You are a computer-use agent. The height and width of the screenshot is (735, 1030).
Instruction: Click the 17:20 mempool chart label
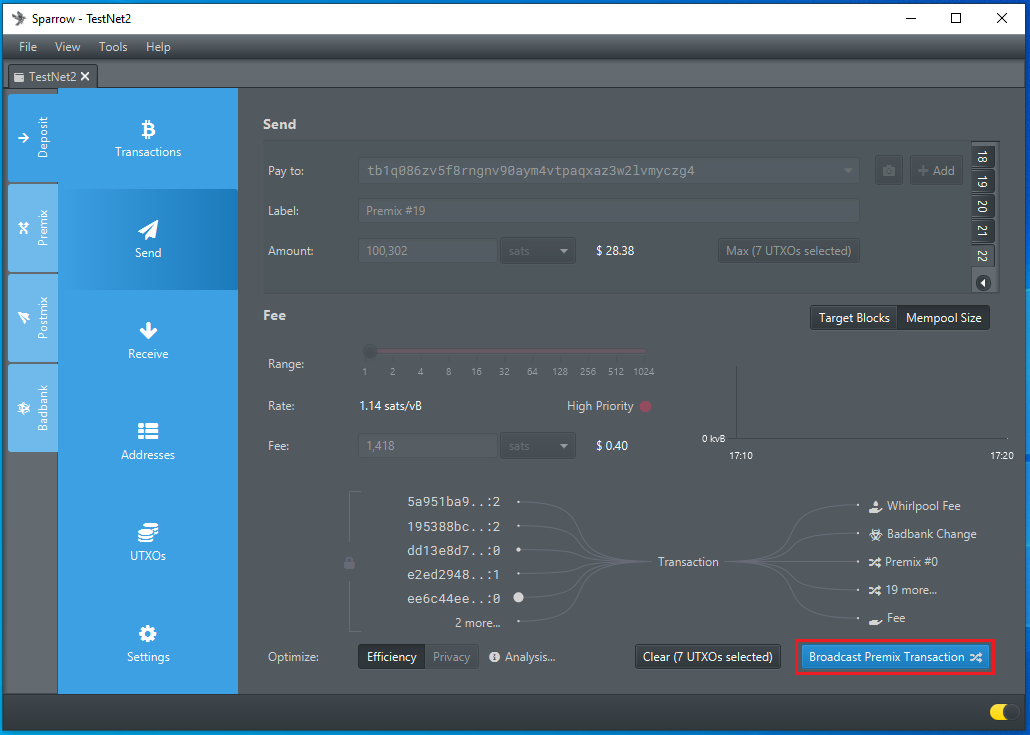[x=1002, y=455]
